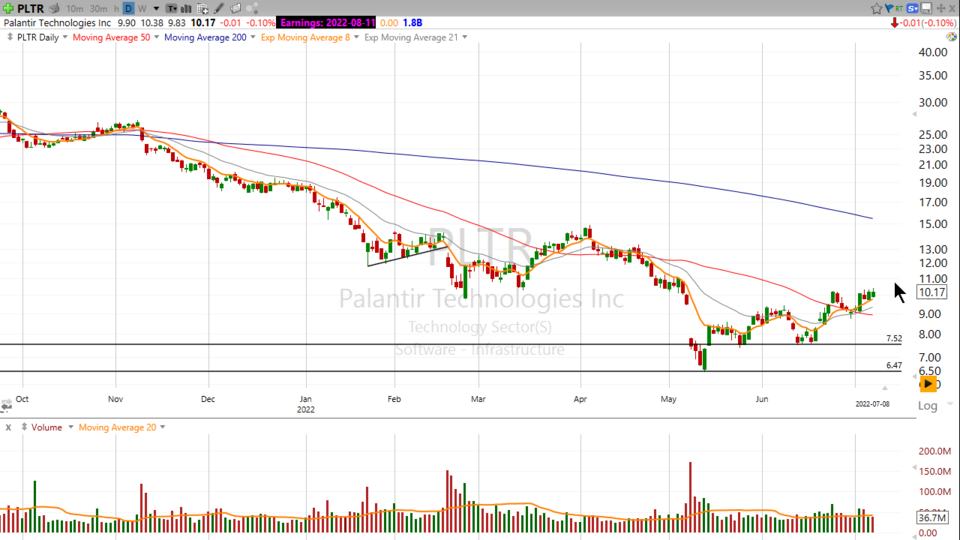Viewport: 960px width, 540px height.
Task: Click the small arrow beside the 30.00 price
Action: click(915, 114)
